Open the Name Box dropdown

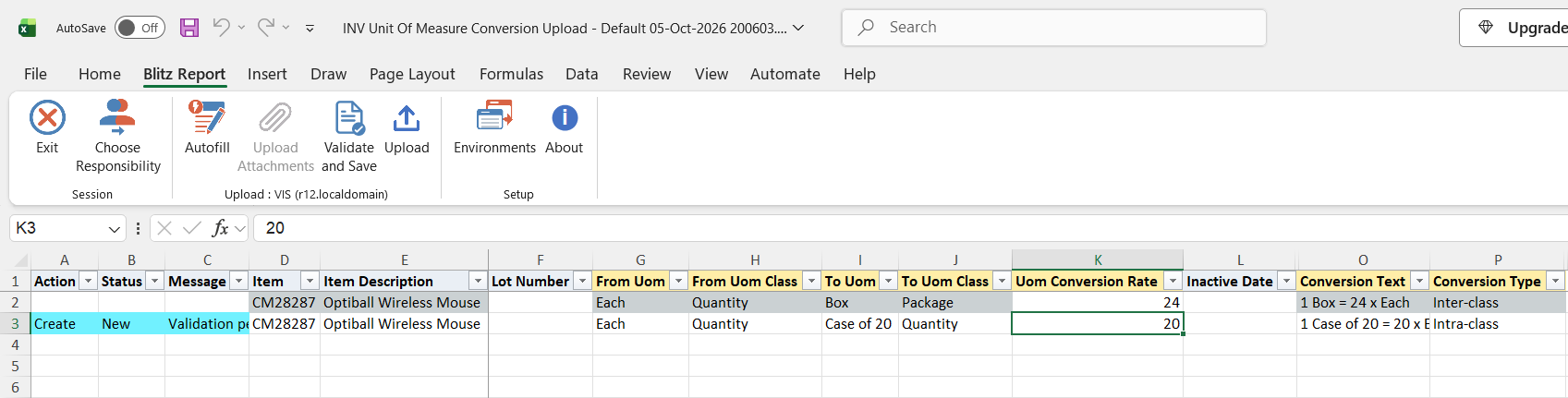tap(115, 228)
